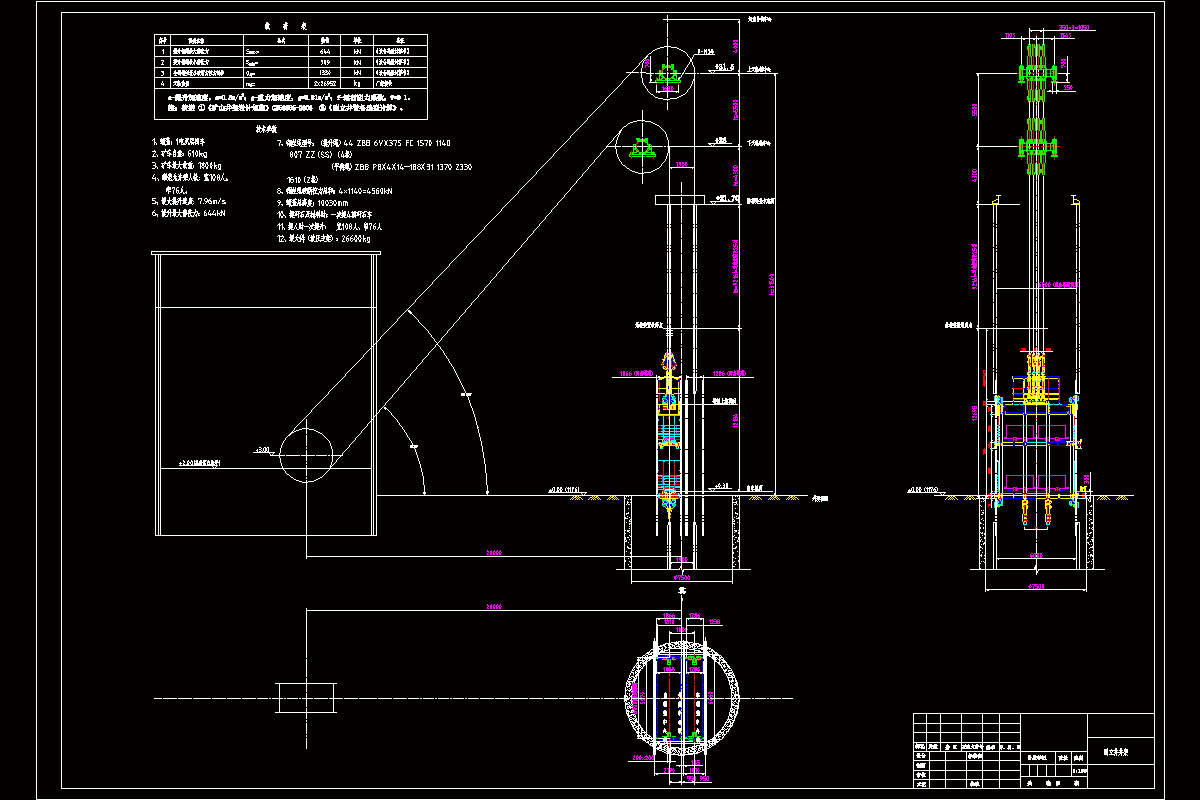1200x800 pixels.
Task: Select the "+21.70" elevation label on the headframe
Action: (729, 199)
